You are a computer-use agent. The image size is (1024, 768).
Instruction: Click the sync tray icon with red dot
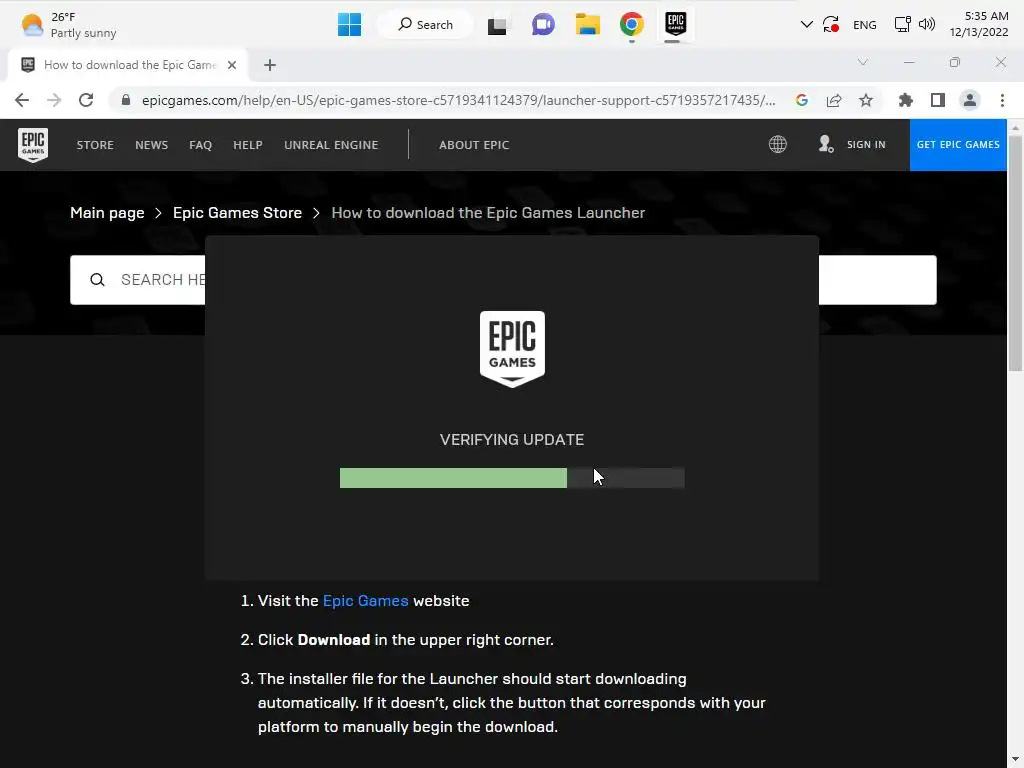click(x=830, y=25)
